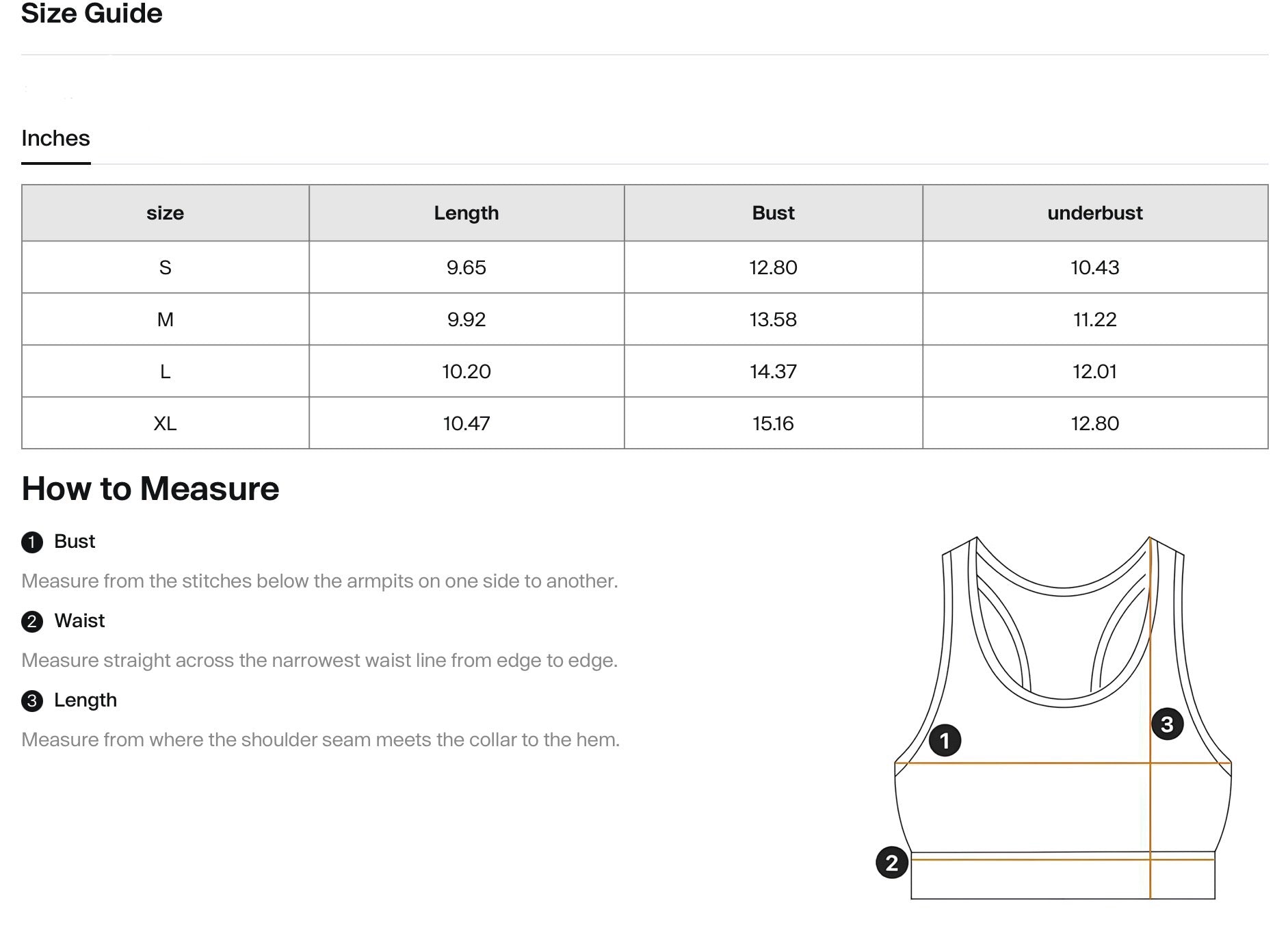
Task: Select the M size cell
Action: click(x=166, y=319)
